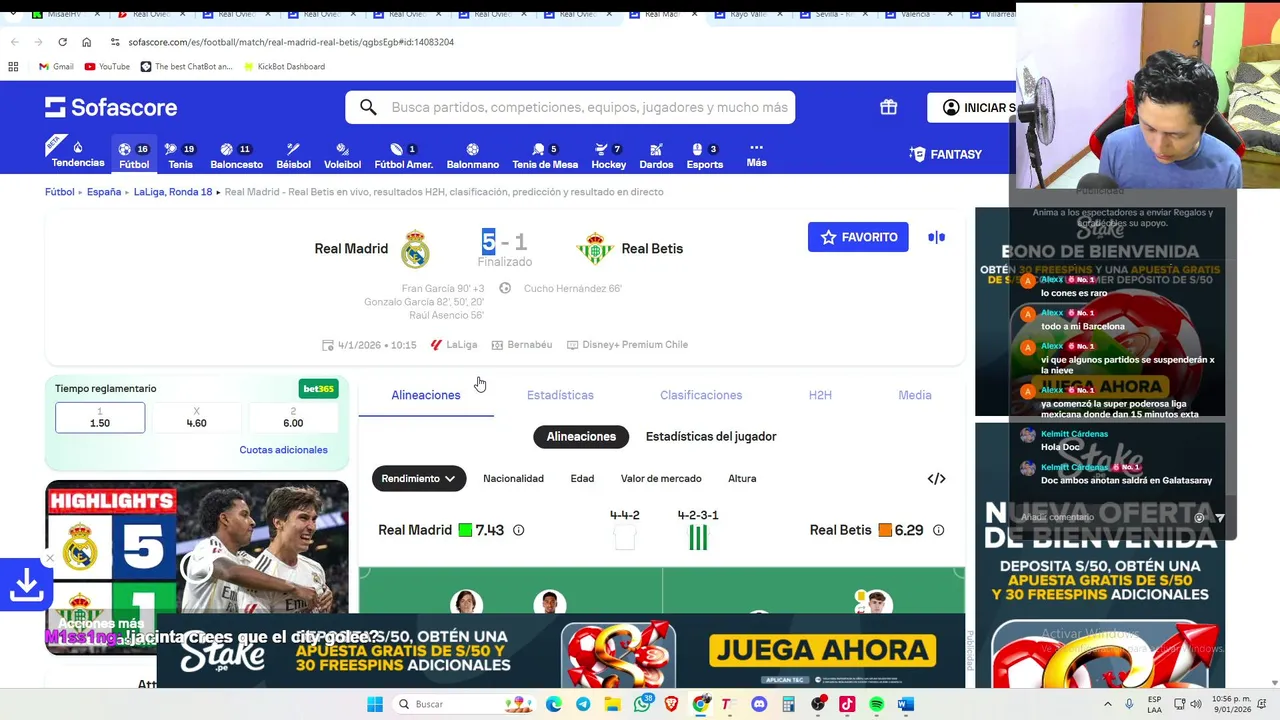This screenshot has width=1280, height=720.
Task: Select the Hockey sport icon
Action: [608, 155]
